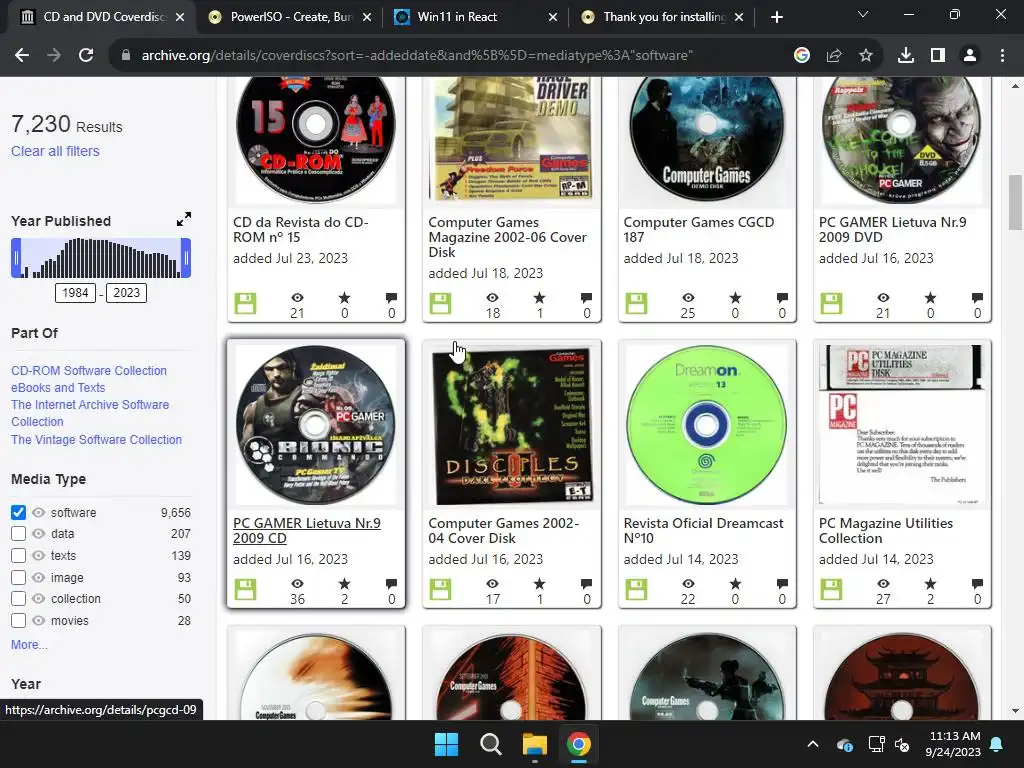Open Google icon in address bar

coord(802,56)
